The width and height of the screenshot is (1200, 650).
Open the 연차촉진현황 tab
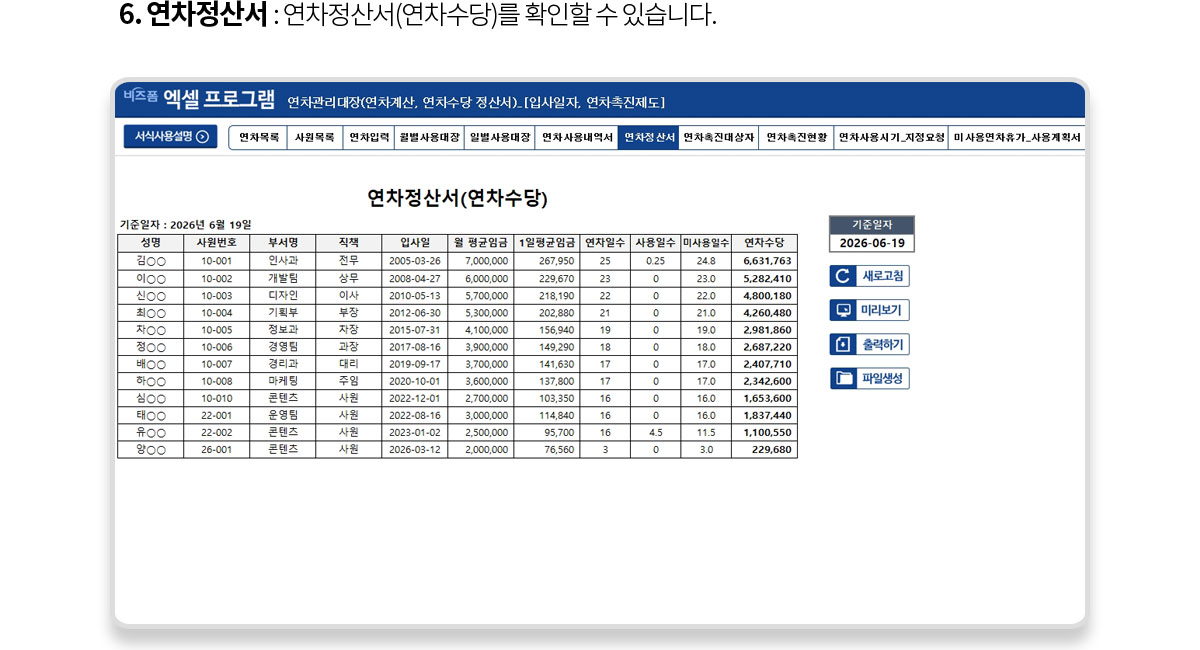coord(796,138)
